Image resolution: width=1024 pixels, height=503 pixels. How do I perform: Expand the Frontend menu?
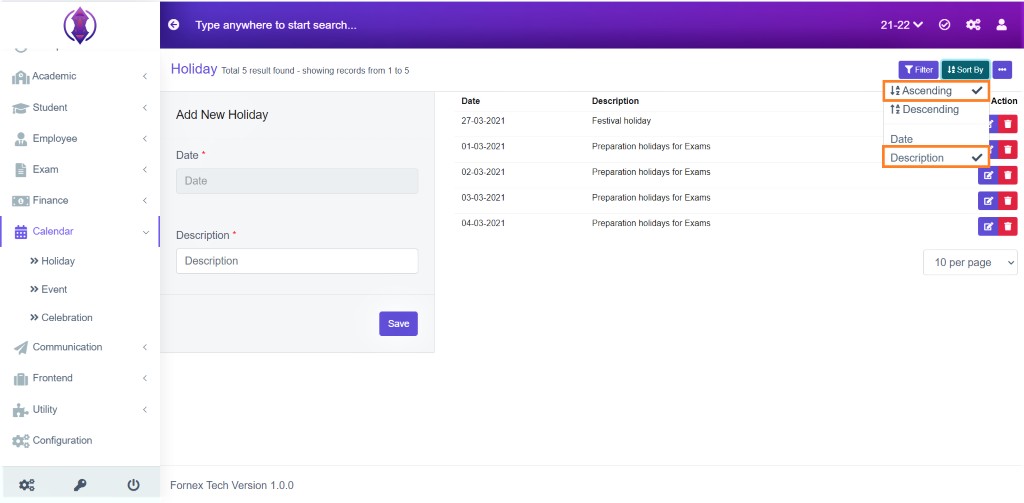point(80,378)
